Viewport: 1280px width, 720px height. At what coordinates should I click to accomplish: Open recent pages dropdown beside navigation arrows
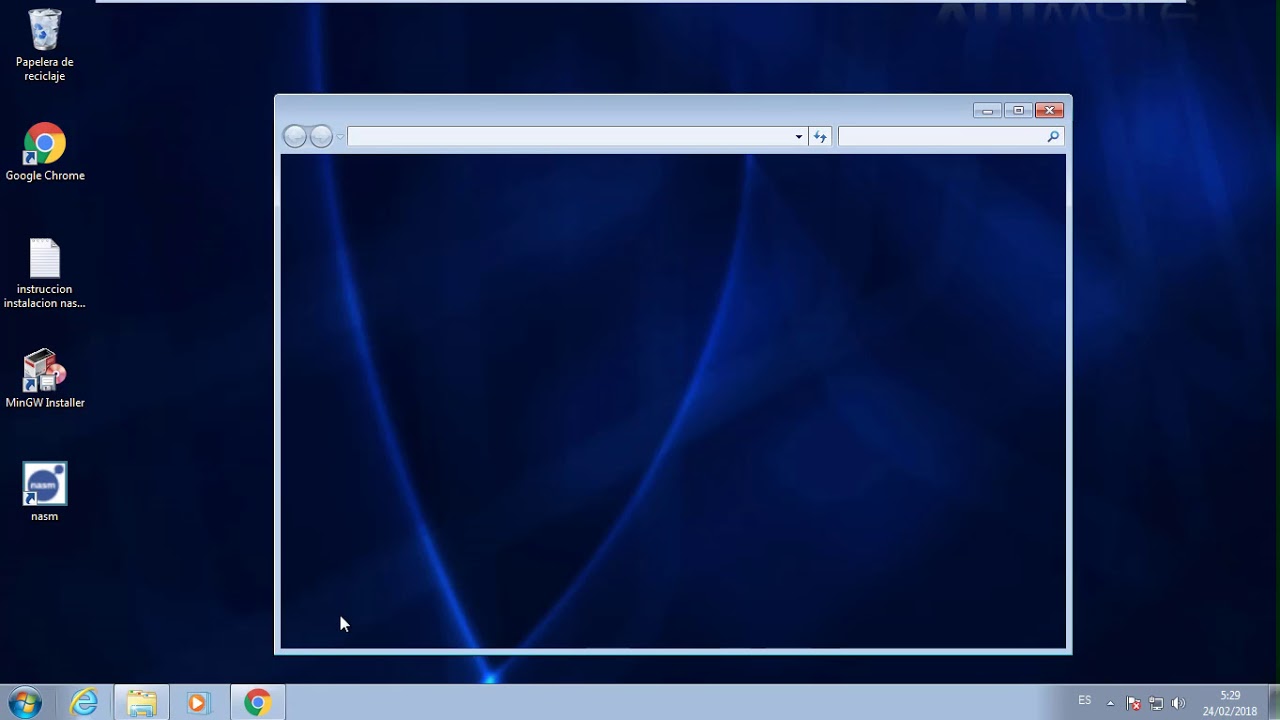[340, 136]
